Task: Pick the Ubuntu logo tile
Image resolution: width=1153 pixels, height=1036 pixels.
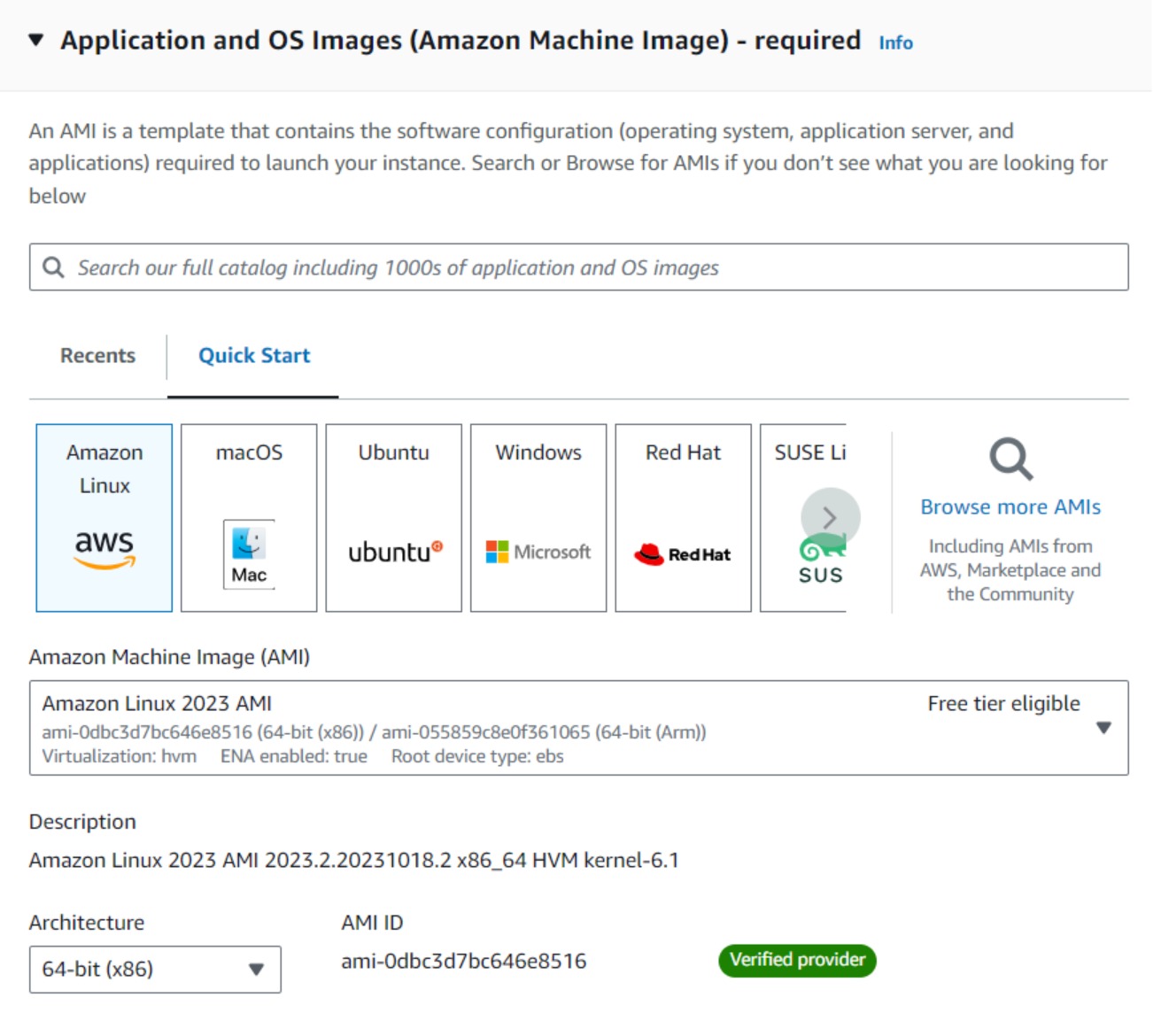Action: click(x=394, y=518)
